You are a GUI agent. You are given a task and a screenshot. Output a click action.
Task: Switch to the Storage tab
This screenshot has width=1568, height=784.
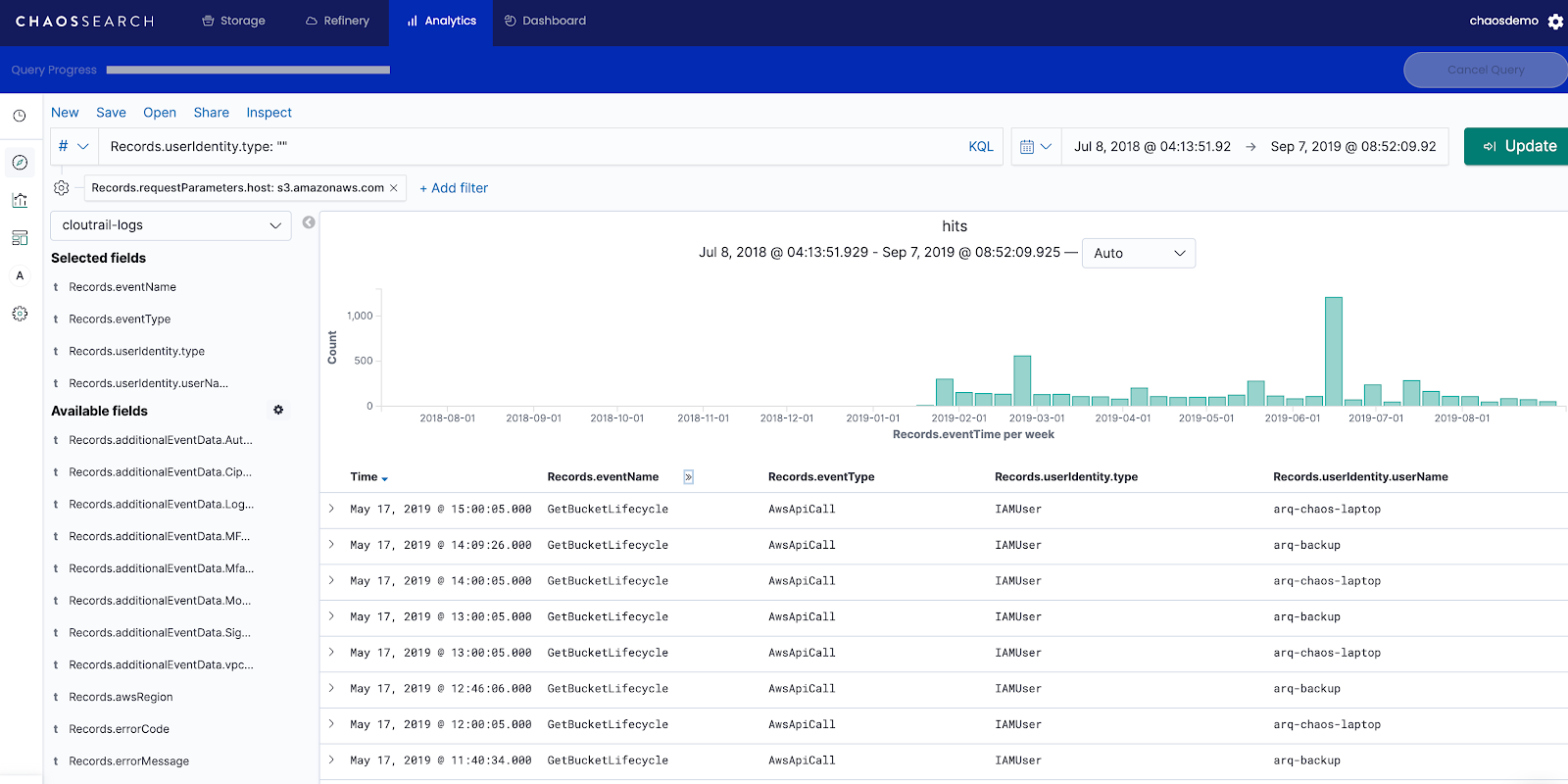click(233, 21)
